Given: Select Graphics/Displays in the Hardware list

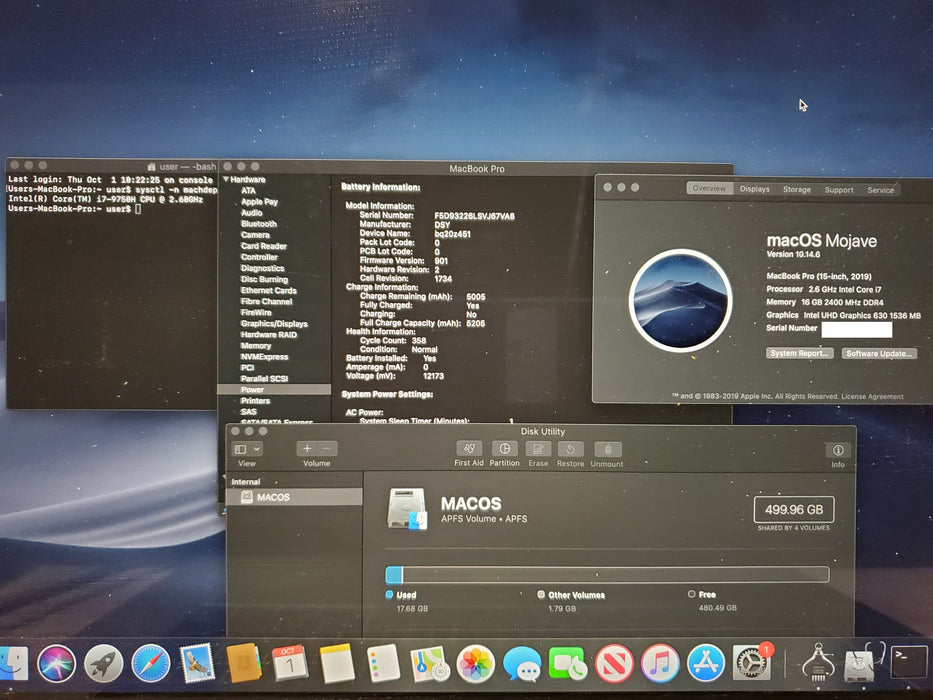Looking at the screenshot, I should [x=274, y=324].
